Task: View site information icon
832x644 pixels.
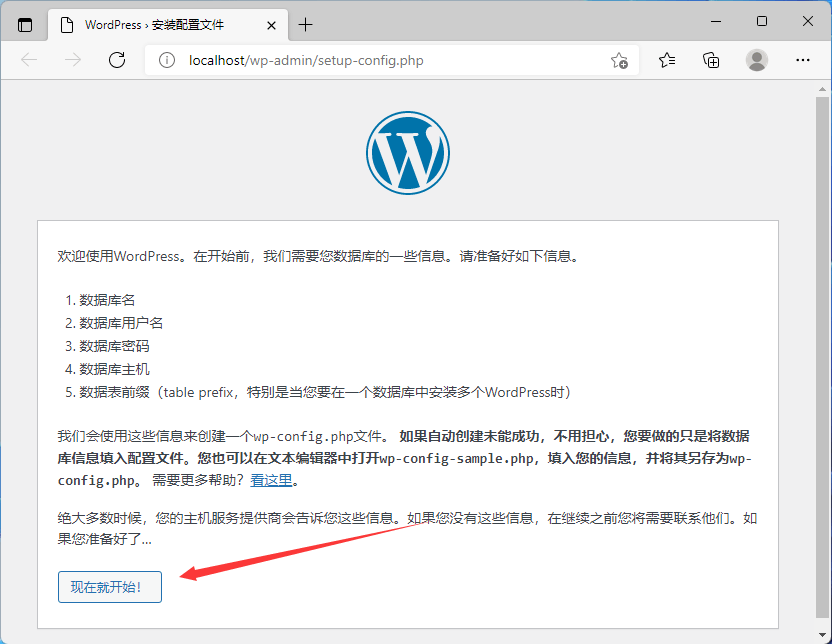Action: (167, 60)
